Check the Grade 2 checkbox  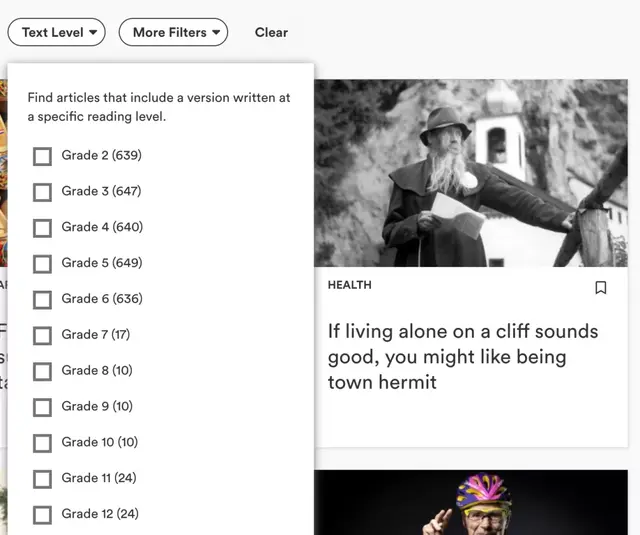pyautogui.click(x=42, y=156)
